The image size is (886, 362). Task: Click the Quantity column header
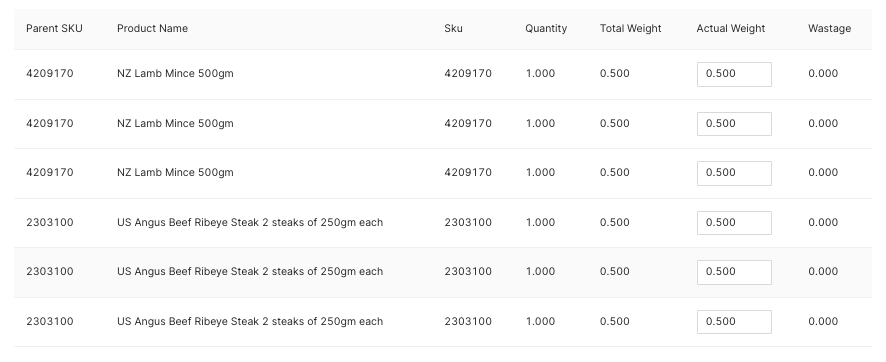[x=546, y=28]
